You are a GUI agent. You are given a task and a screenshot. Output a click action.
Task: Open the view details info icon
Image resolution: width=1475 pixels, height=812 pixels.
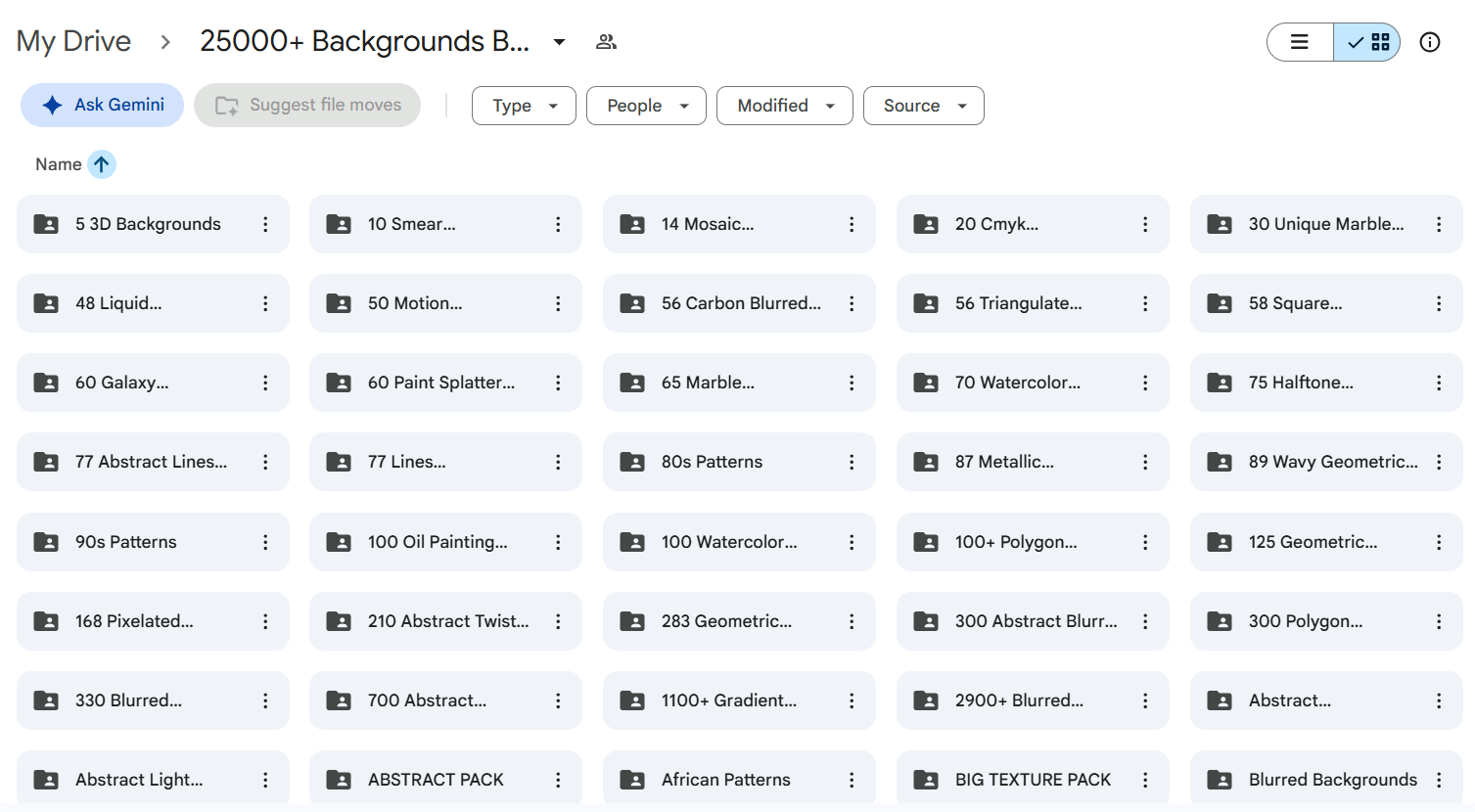(x=1430, y=42)
